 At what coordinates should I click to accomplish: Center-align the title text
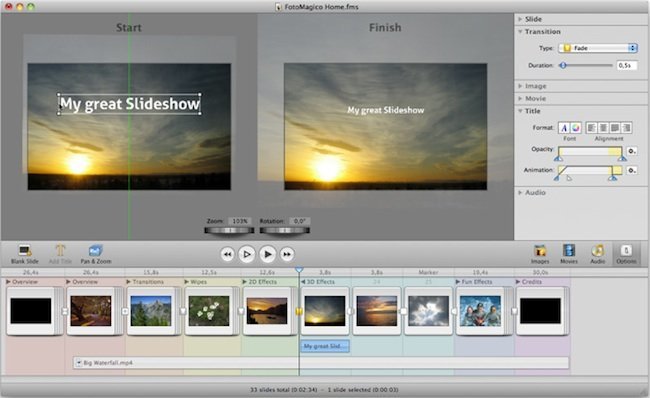pyautogui.click(x=603, y=128)
